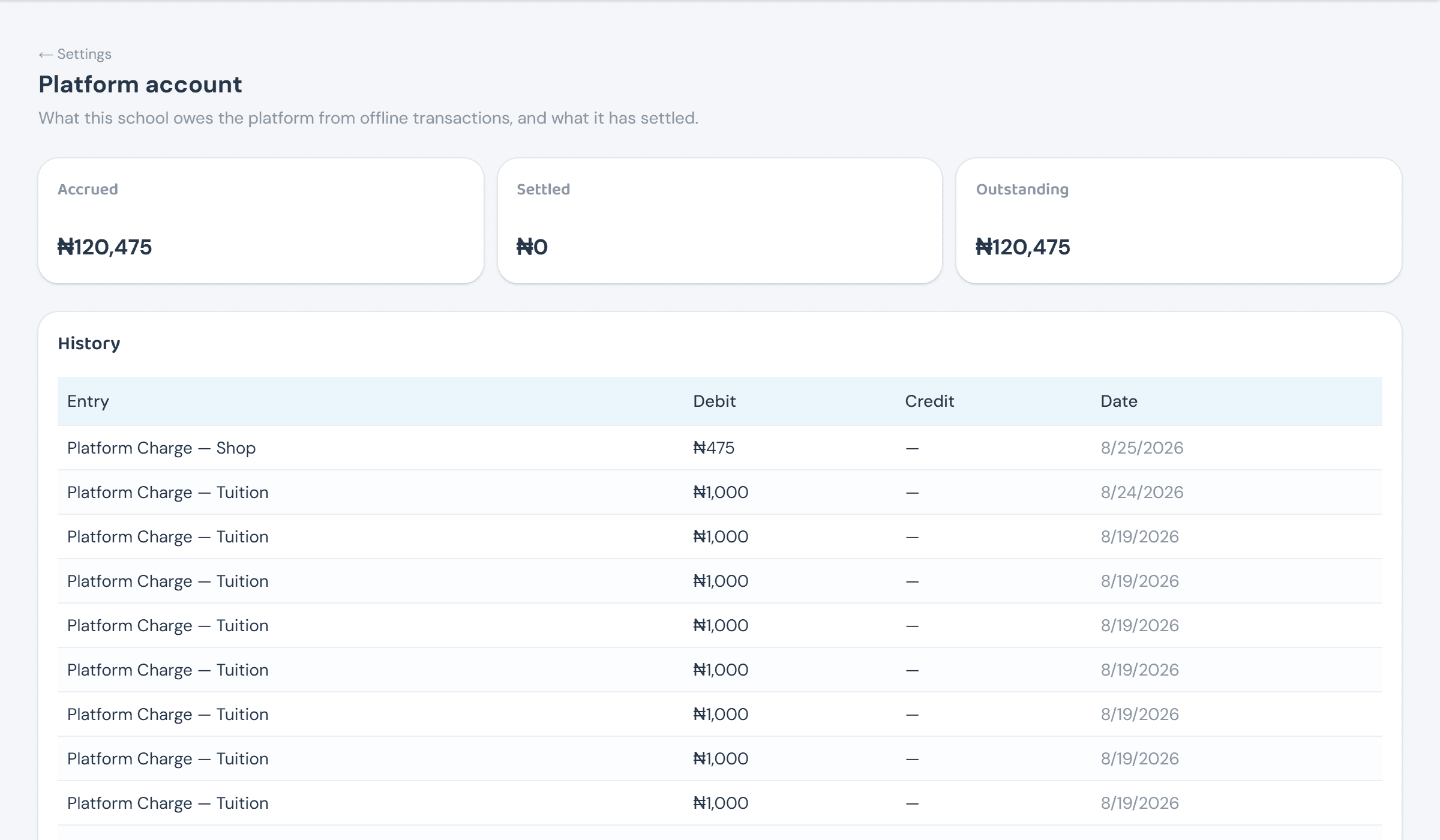Click the 8/25/2026 date cell
Viewport: 1440px width, 840px height.
click(x=1142, y=448)
